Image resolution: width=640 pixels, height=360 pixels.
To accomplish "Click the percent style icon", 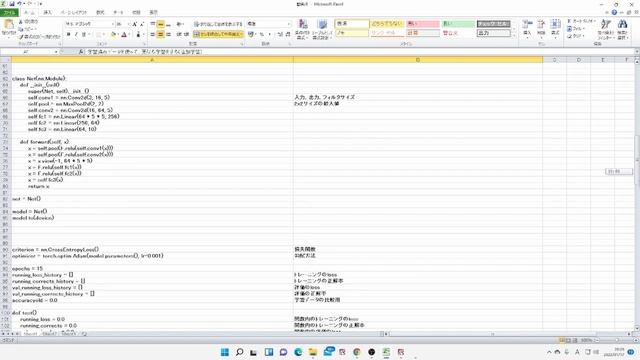I will click(x=262, y=35).
